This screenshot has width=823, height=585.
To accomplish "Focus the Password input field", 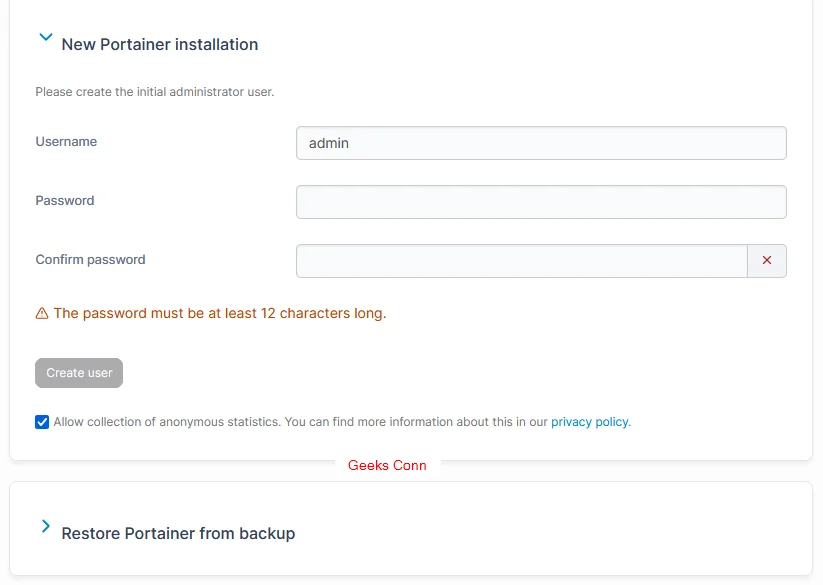I will pyautogui.click(x=540, y=201).
